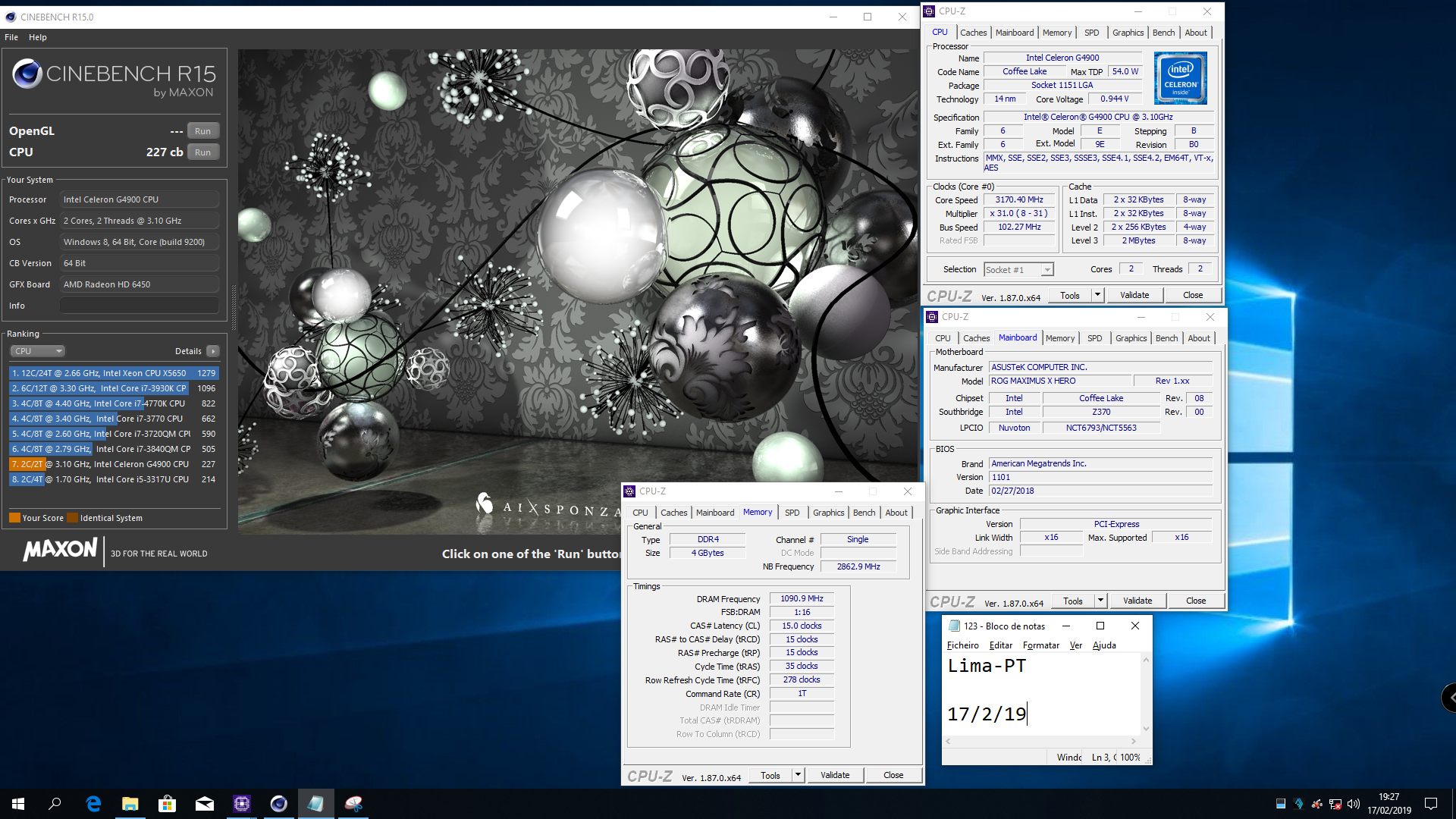Open Cinebench File menu

pos(11,37)
